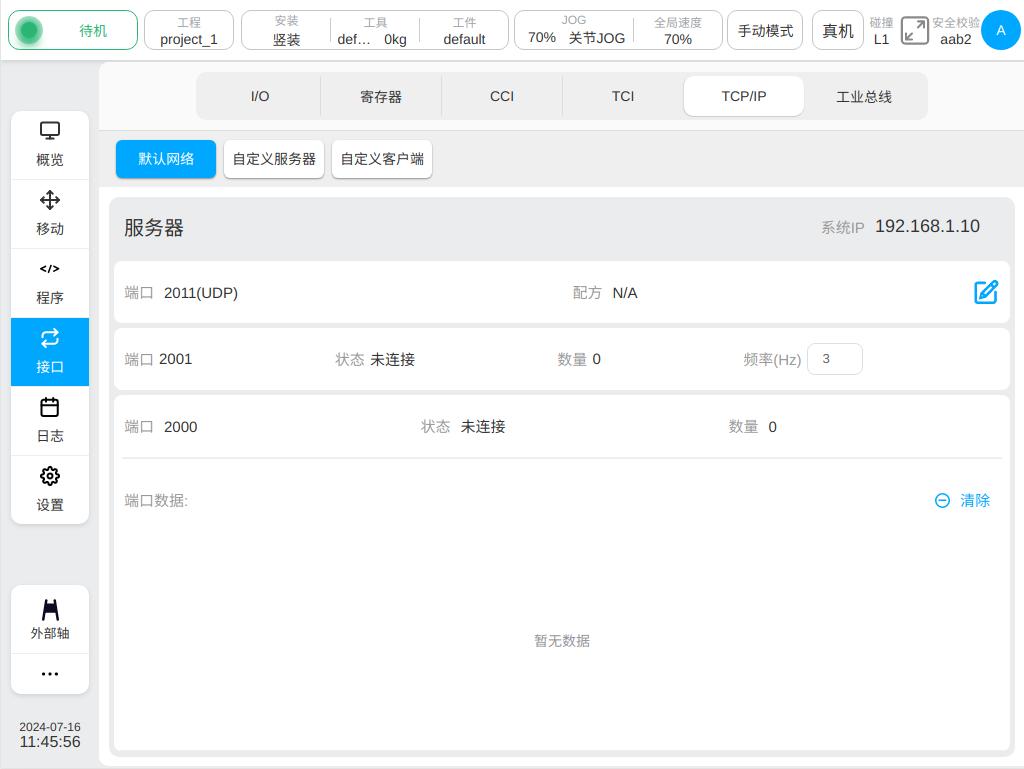1024x769 pixels.
Task: Click the 频率(Hz) input field
Action: click(x=834, y=359)
